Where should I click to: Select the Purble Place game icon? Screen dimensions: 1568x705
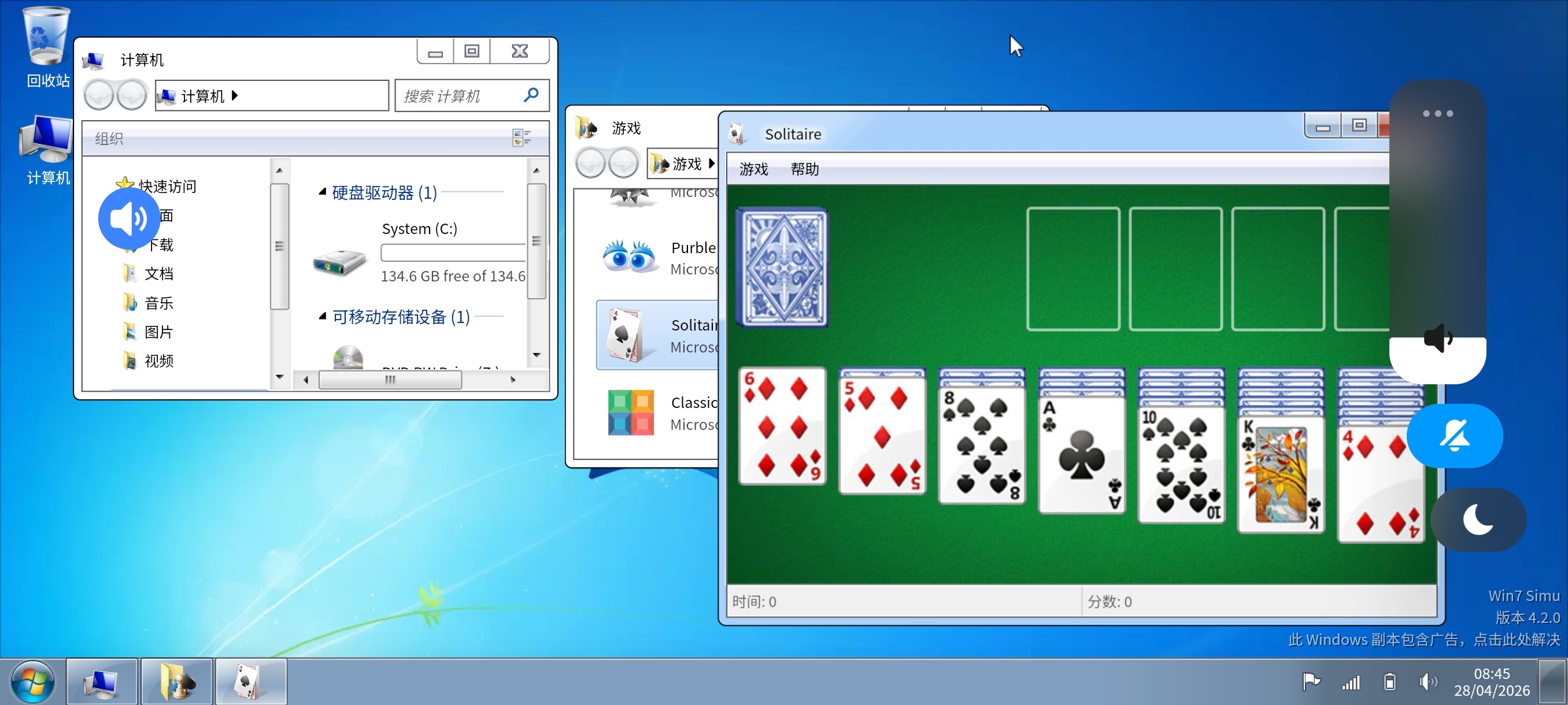(630, 257)
